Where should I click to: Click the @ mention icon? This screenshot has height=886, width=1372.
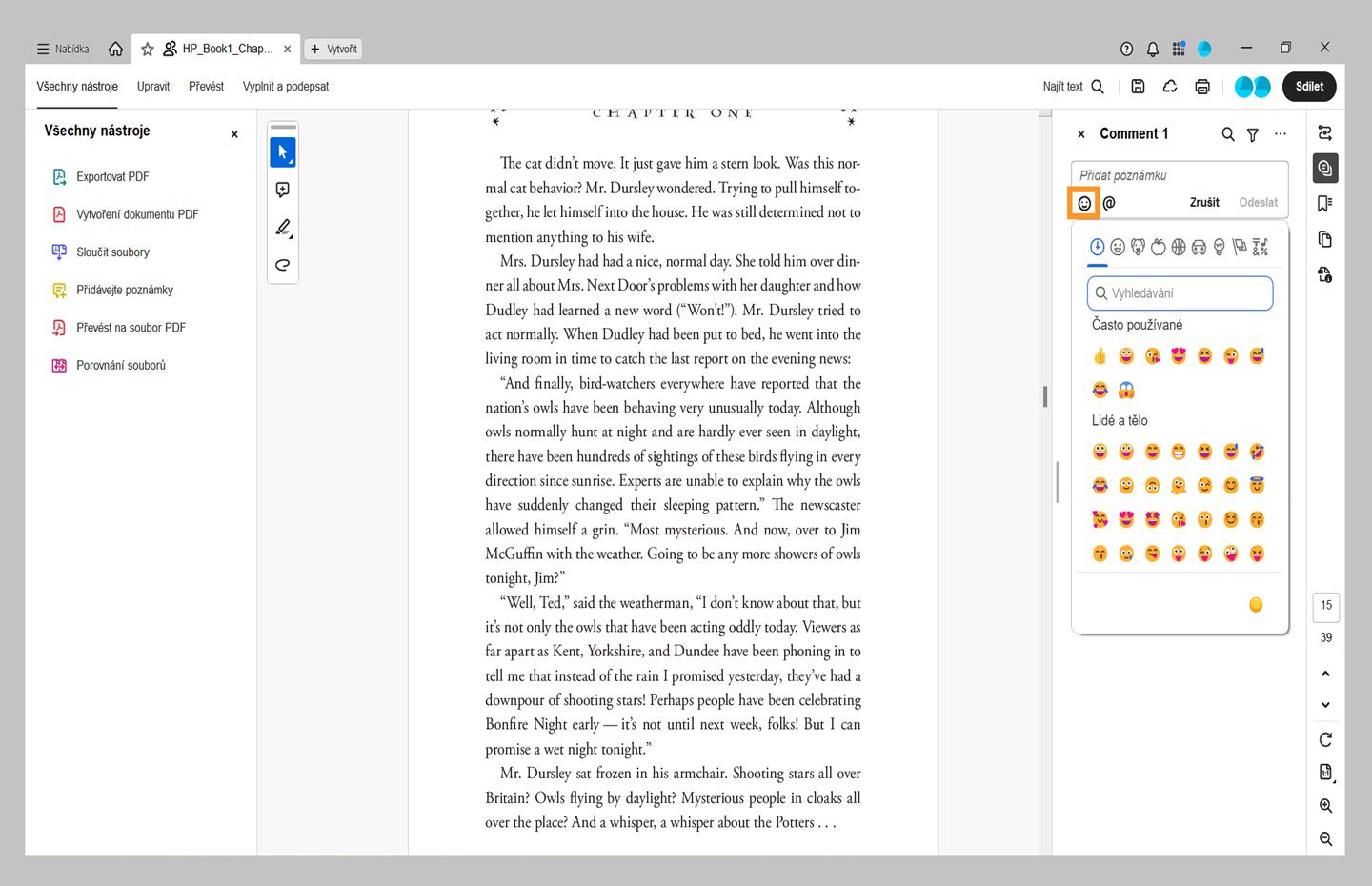coord(1109,203)
